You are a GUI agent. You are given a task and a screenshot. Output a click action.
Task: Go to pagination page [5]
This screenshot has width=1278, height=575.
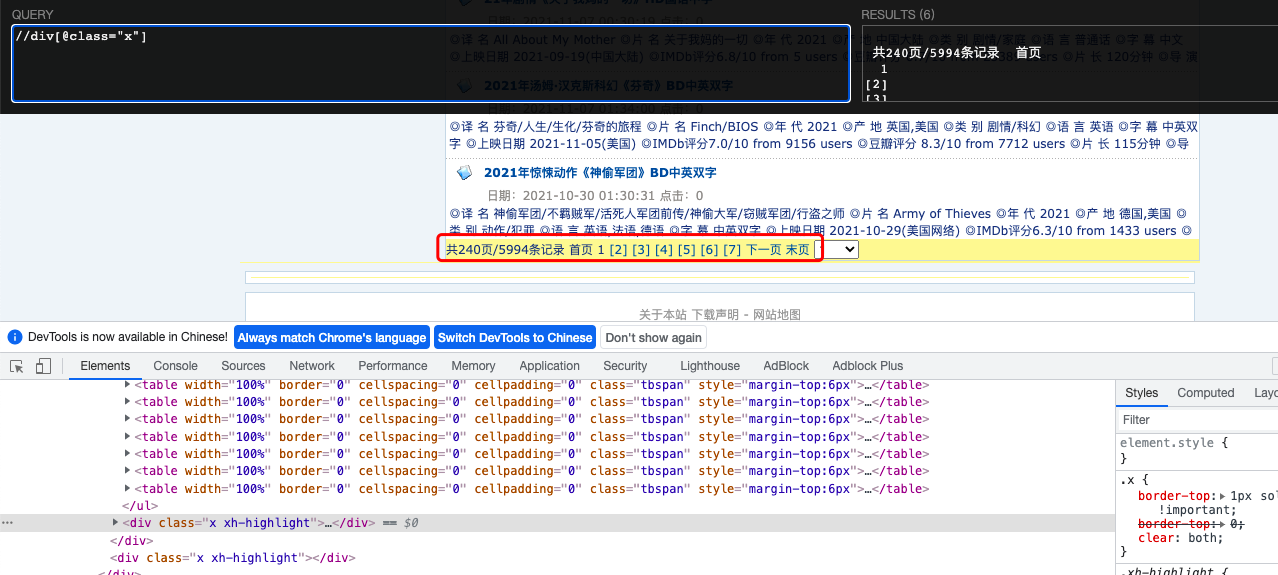pyautogui.click(x=686, y=250)
